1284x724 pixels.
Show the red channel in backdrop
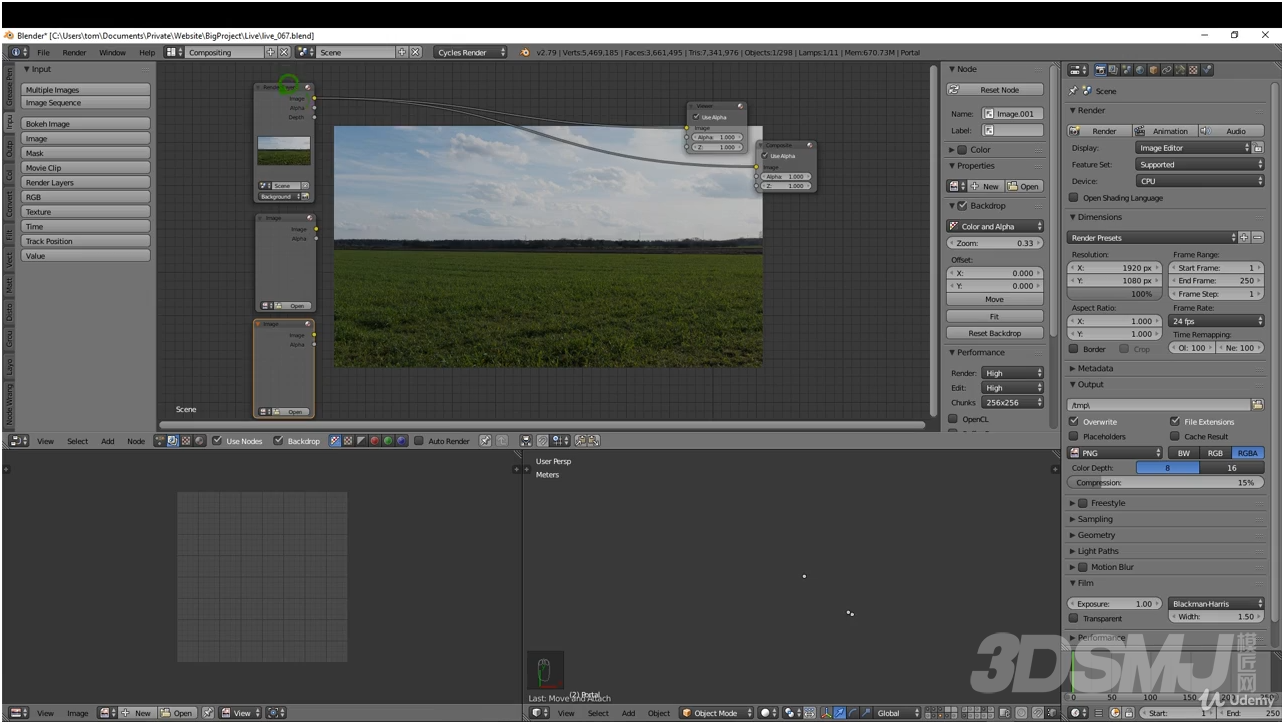click(x=375, y=441)
